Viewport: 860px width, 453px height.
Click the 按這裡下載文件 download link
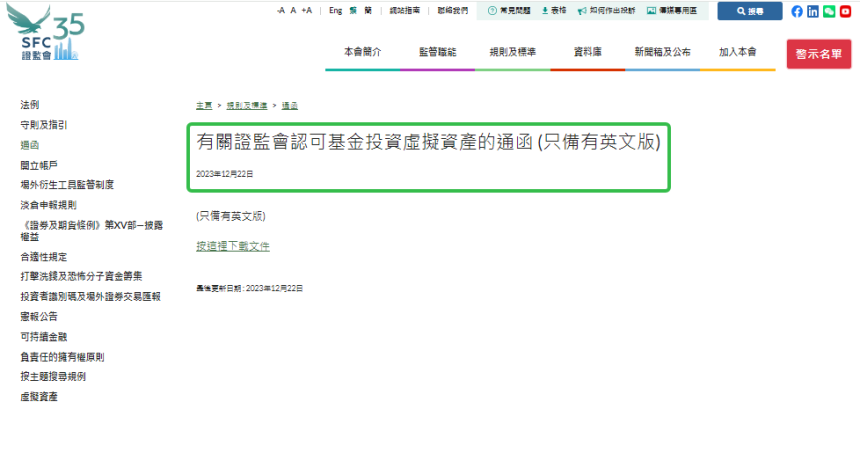pyautogui.click(x=233, y=246)
